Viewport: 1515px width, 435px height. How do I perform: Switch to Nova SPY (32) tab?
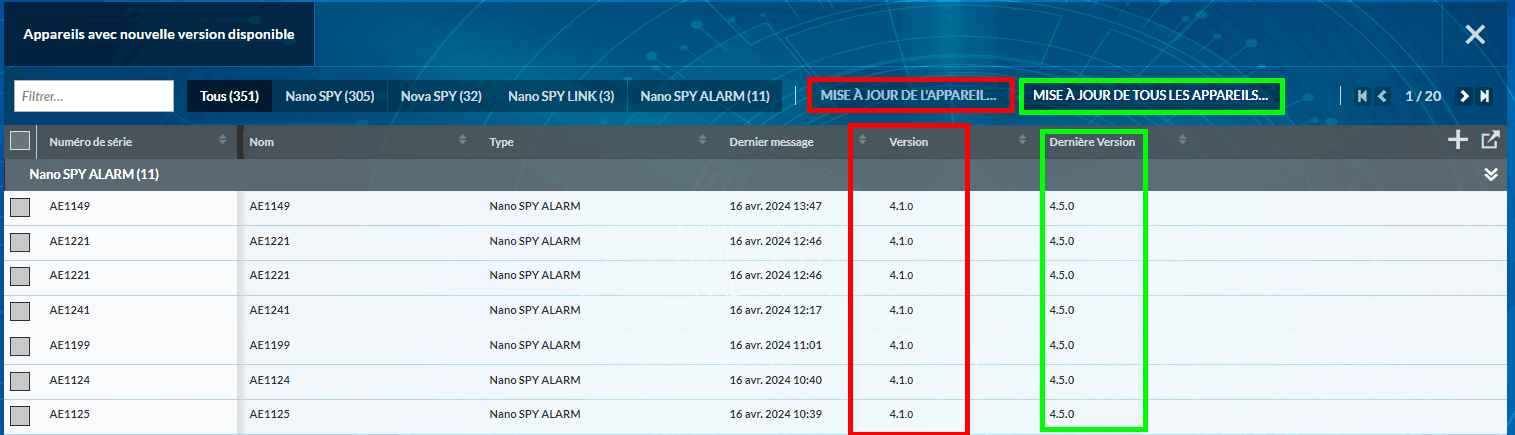[x=441, y=96]
